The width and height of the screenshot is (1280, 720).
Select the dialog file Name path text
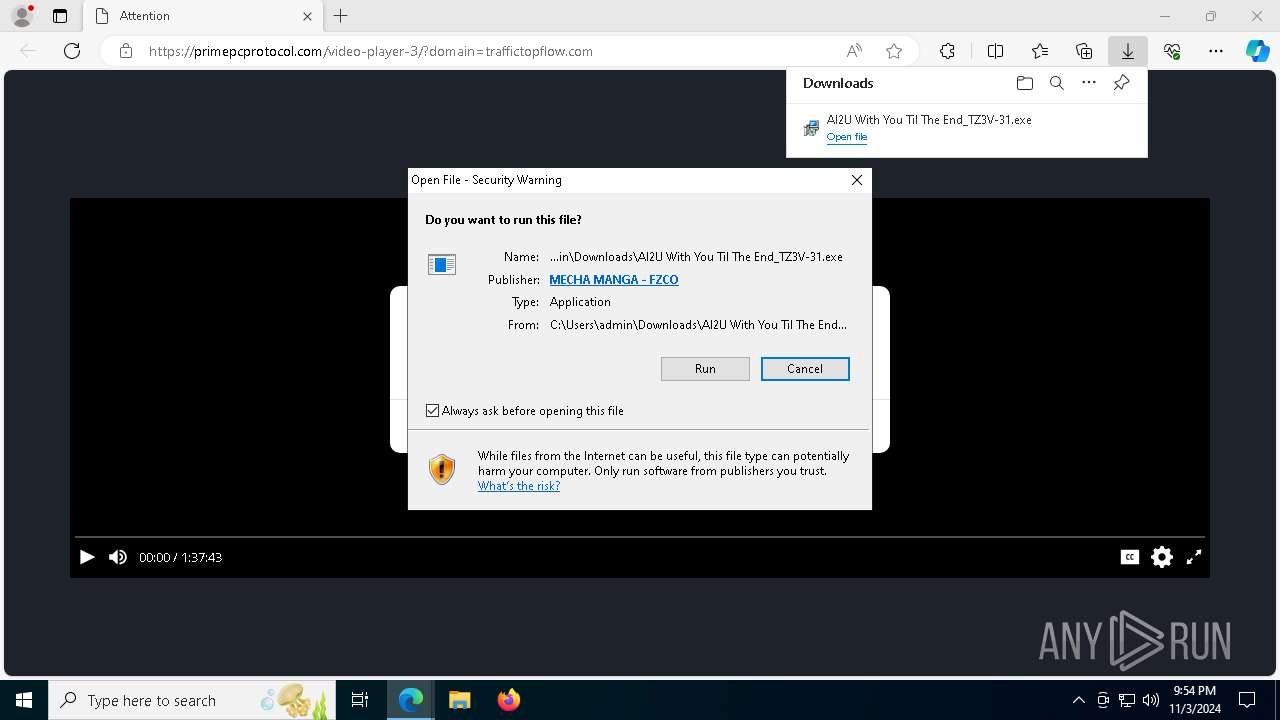point(696,257)
